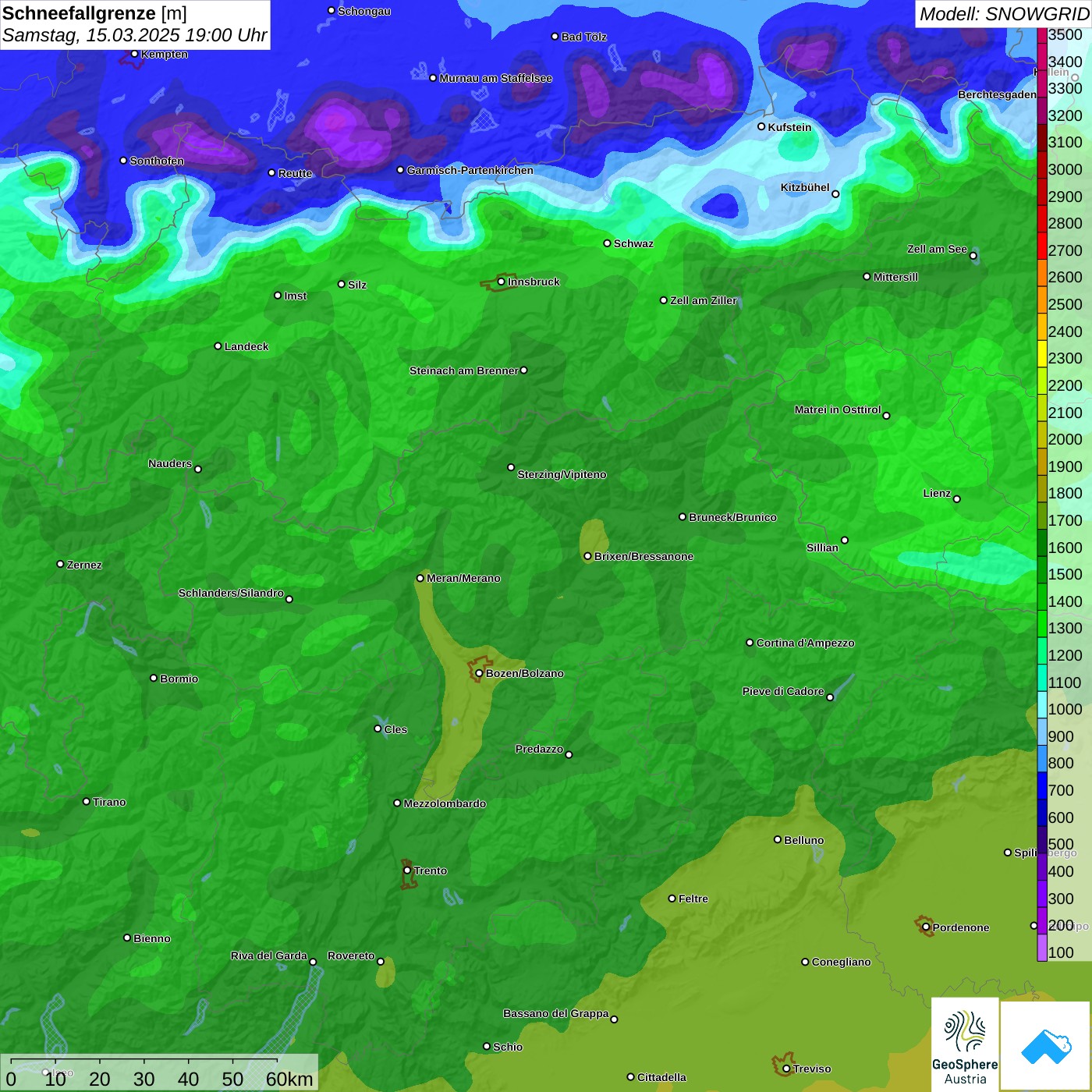Click the Mezzolombardo label
Image resolution: width=1092 pixels, height=1092 pixels.
445,803
